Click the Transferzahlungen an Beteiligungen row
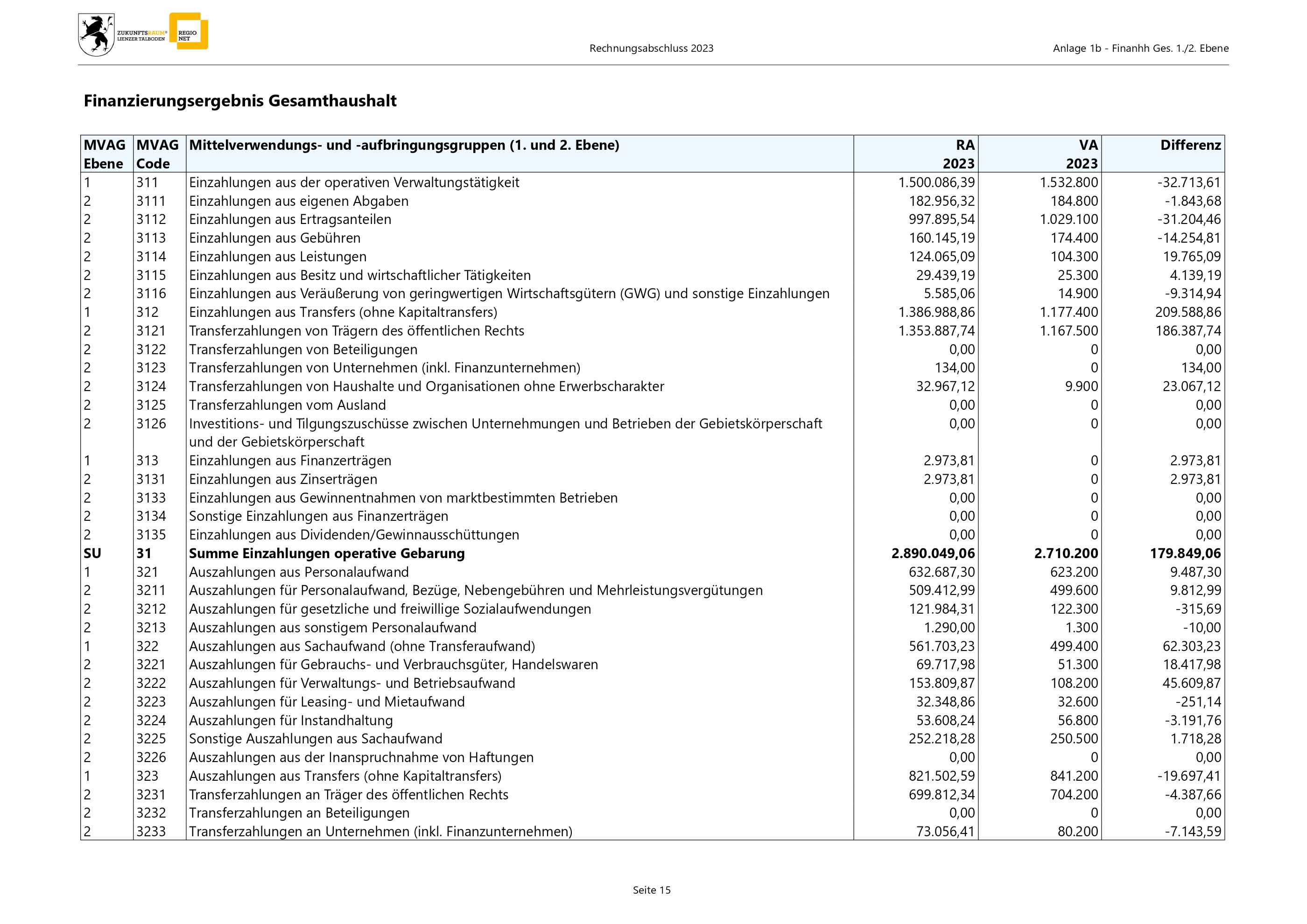 click(299, 813)
